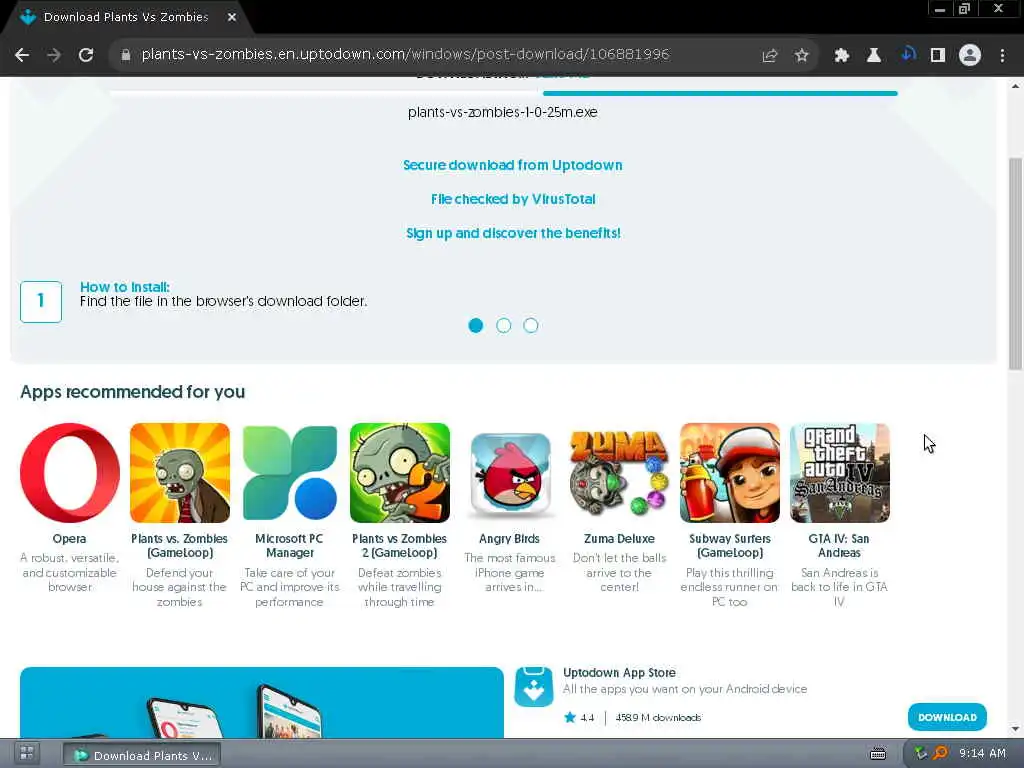Reload the Uptodown page
The width and height of the screenshot is (1024, 768).
86,55
